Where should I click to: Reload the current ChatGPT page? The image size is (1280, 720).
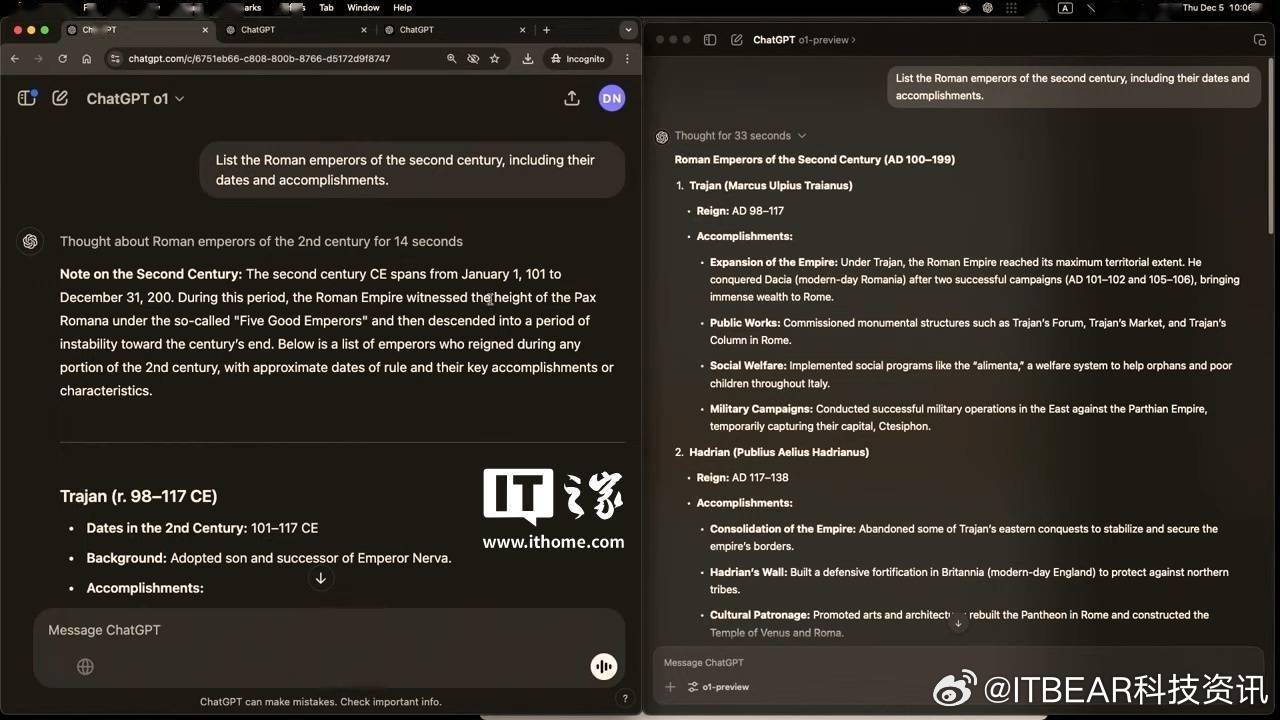coord(63,59)
